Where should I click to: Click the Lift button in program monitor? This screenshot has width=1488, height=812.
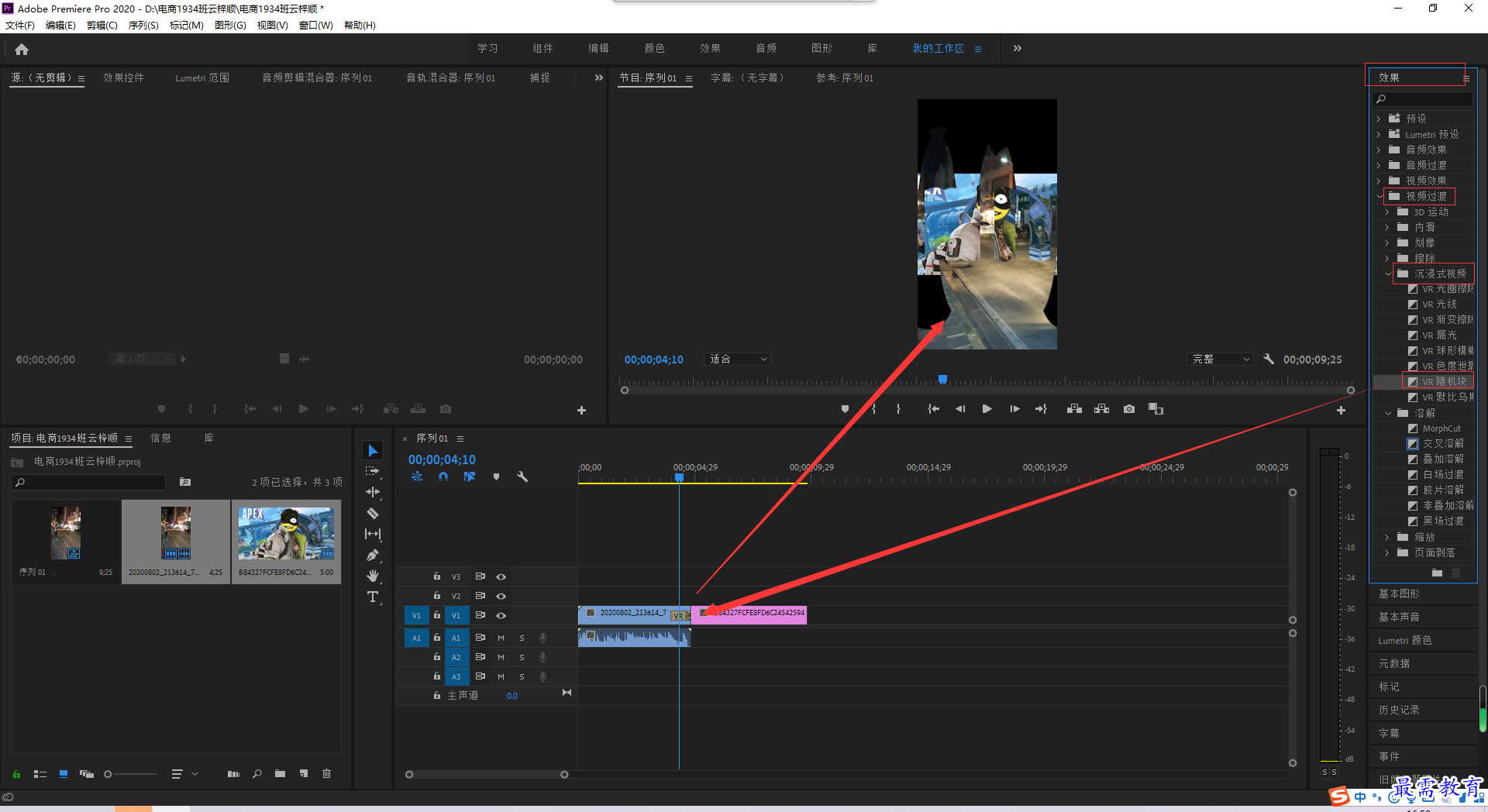click(1074, 409)
